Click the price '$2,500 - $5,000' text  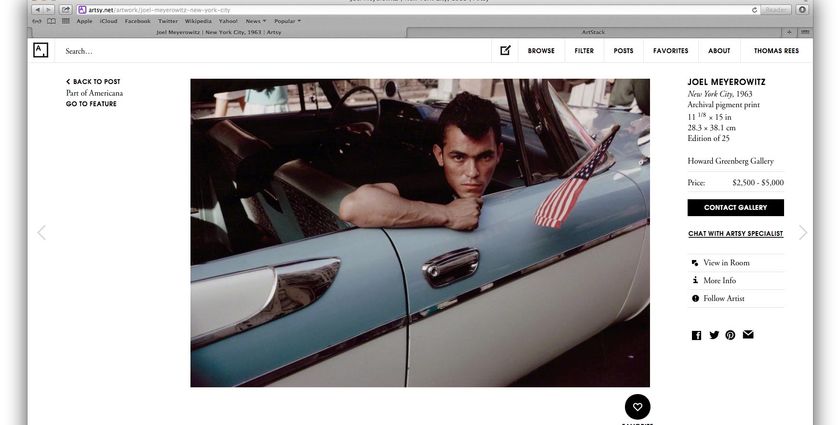click(758, 183)
